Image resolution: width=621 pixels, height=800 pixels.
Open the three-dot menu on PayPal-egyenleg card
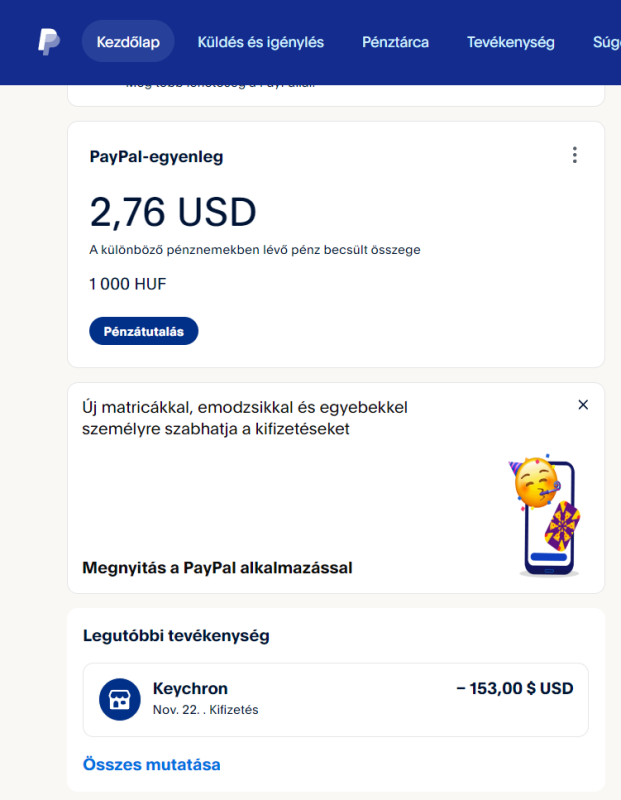574,155
